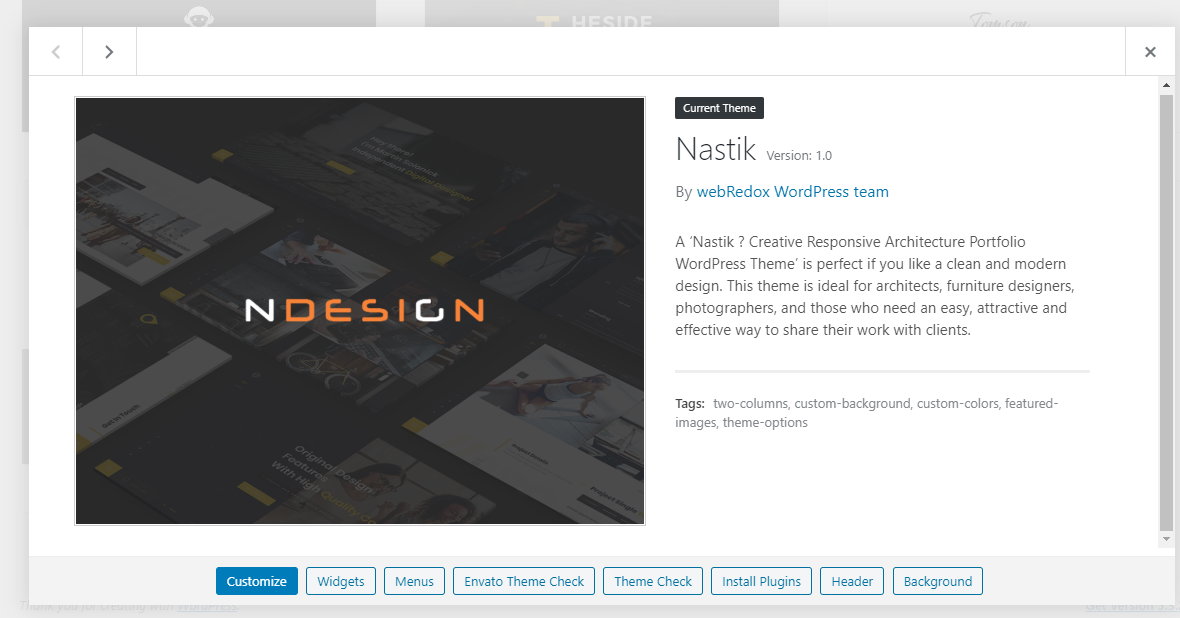This screenshot has width=1180, height=618.
Task: Close the theme details overlay
Action: tap(1150, 52)
